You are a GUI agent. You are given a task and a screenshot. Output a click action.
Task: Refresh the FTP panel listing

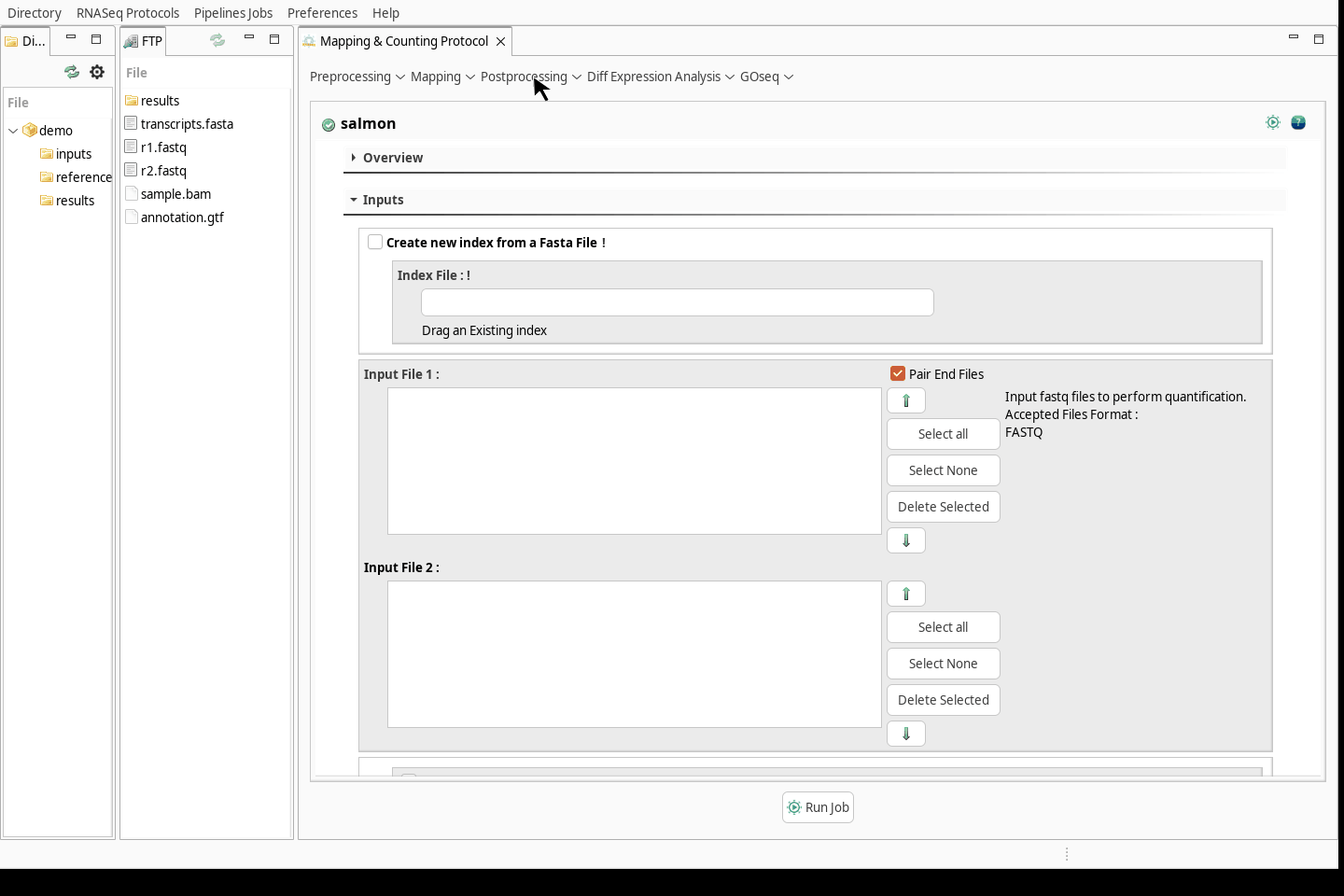(217, 40)
